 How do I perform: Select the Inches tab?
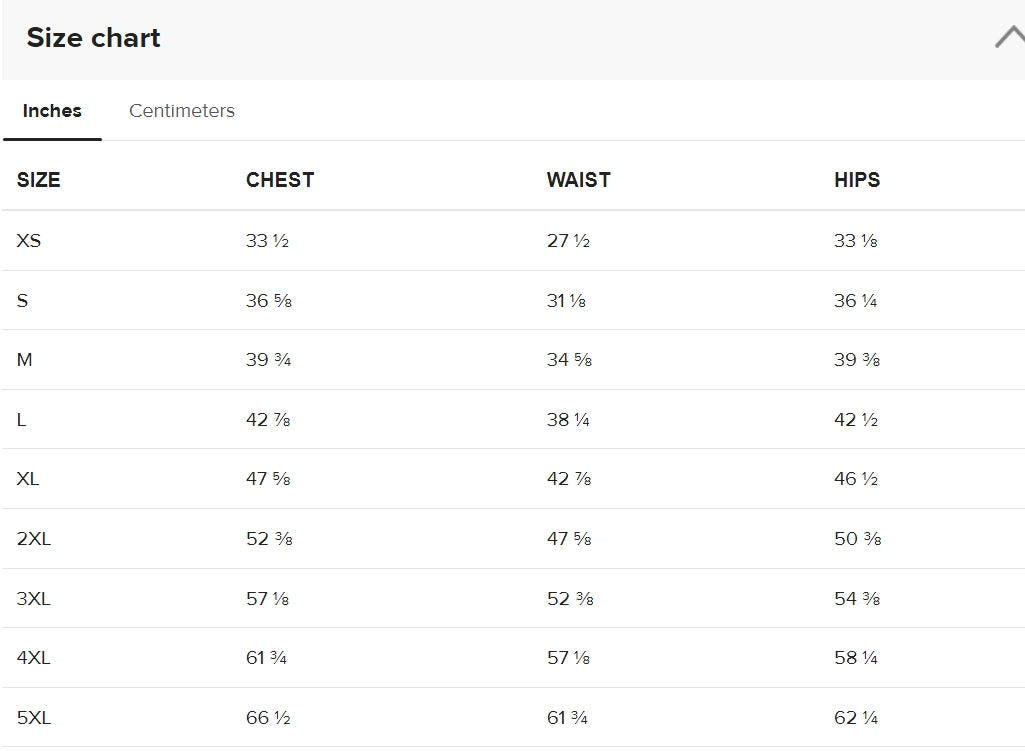coord(52,110)
